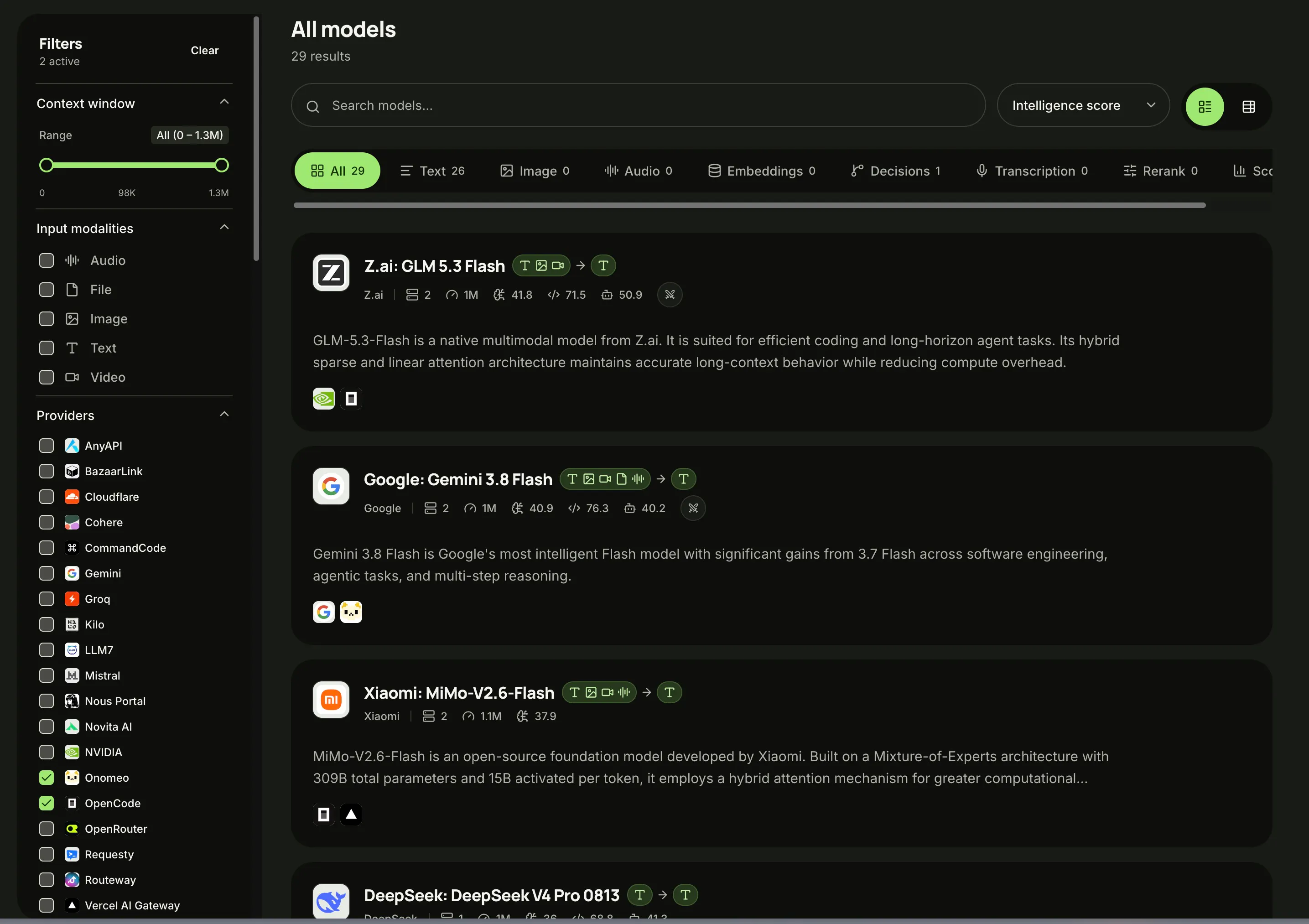The height and width of the screenshot is (924, 1309).
Task: Click the round tools icon in GLM 5.3 Flash stats
Action: 670,295
